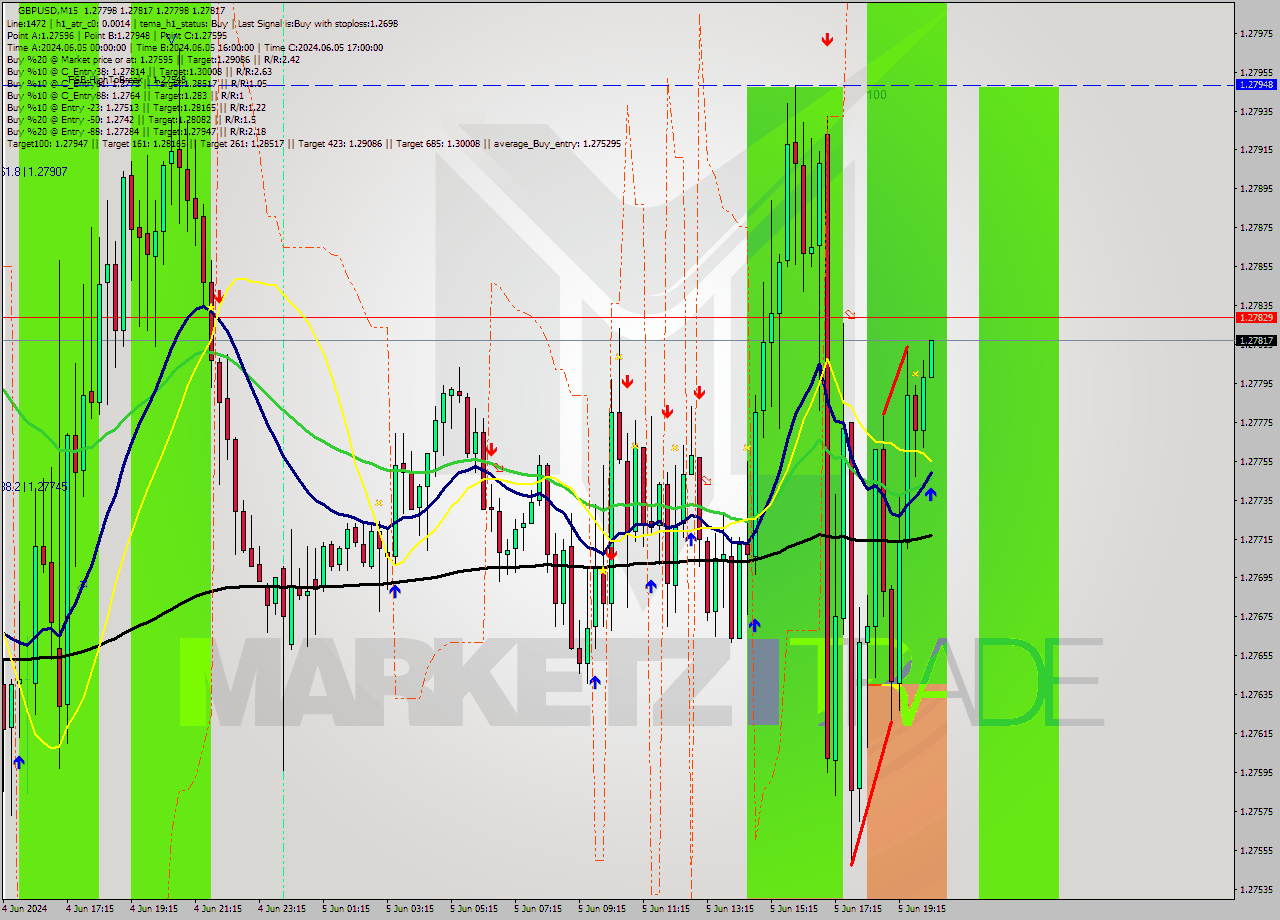Click the blue up arrow at the bottom-left candle
1280x920 pixels.
click(x=18, y=761)
